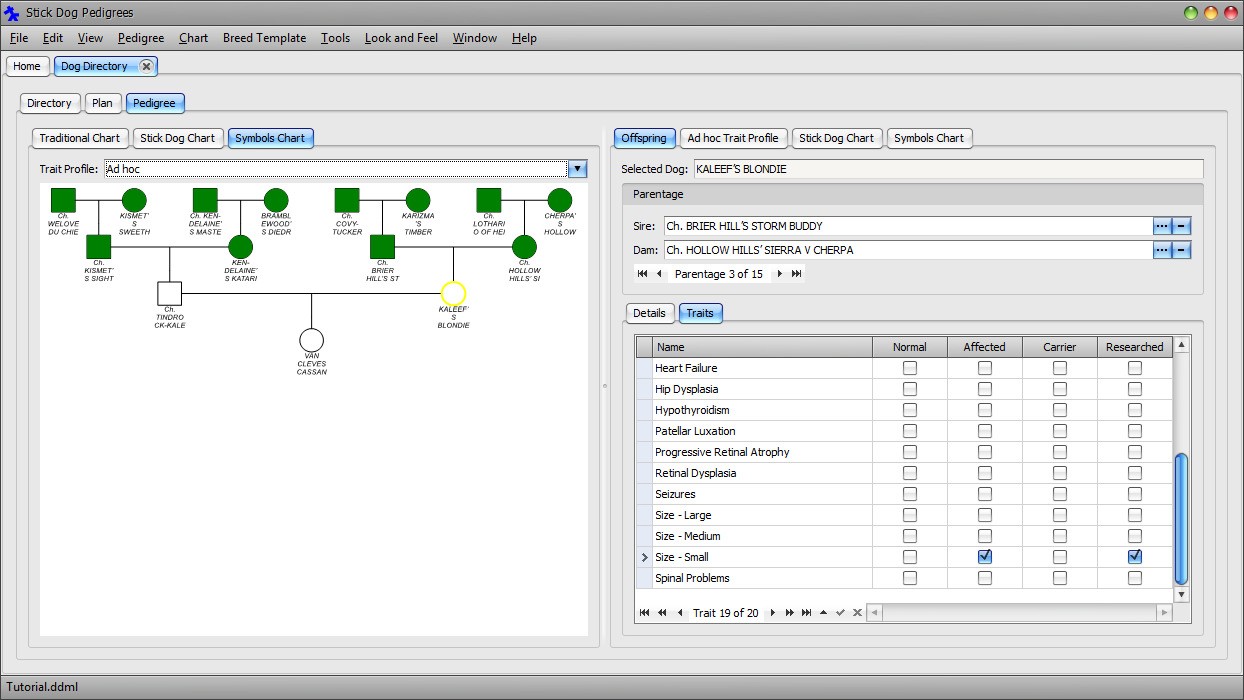This screenshot has height=700, width=1244.
Task: Open the Trait Profile dropdown
Action: coord(577,169)
